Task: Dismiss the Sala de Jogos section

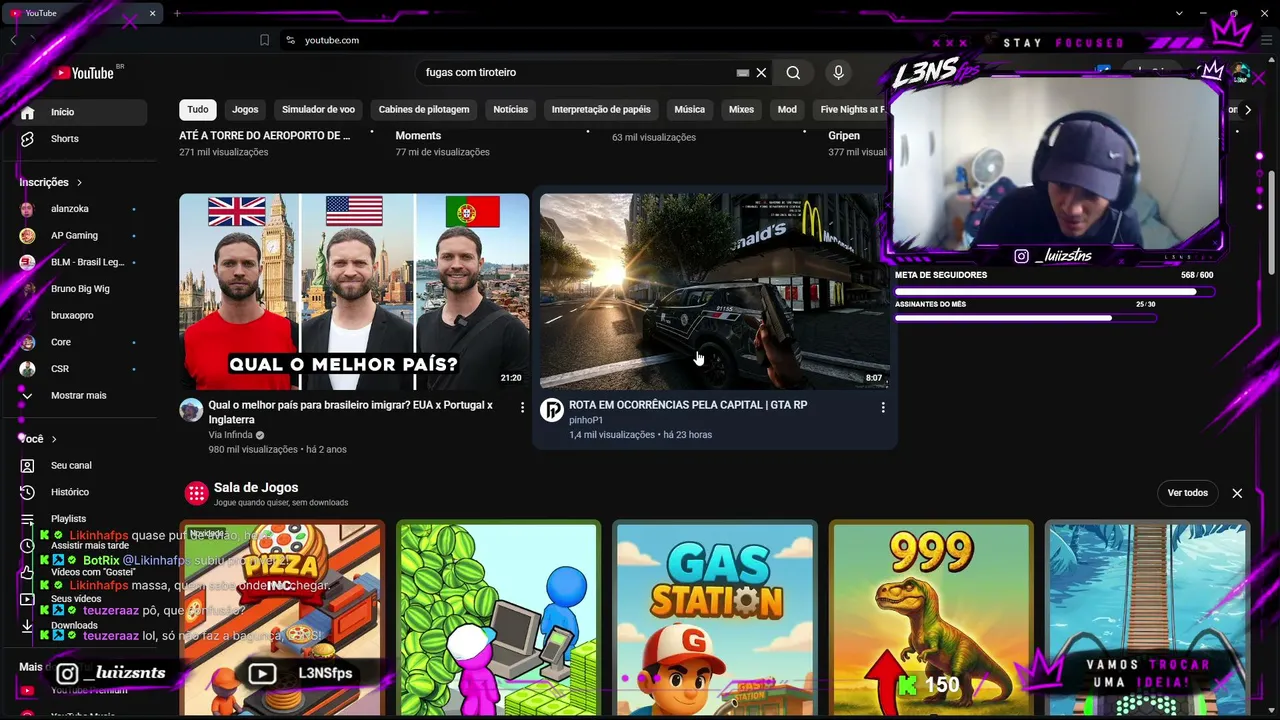Action: [1237, 493]
